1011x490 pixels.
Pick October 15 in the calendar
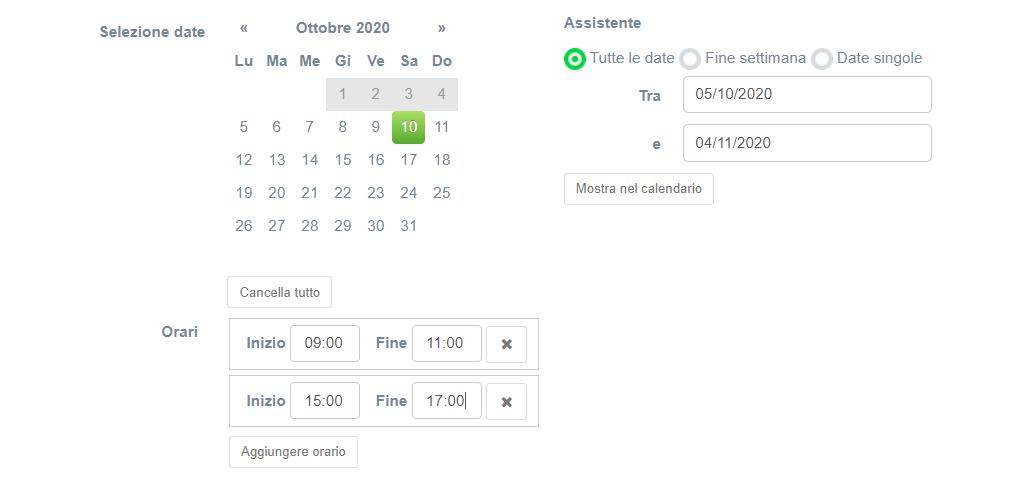(343, 160)
